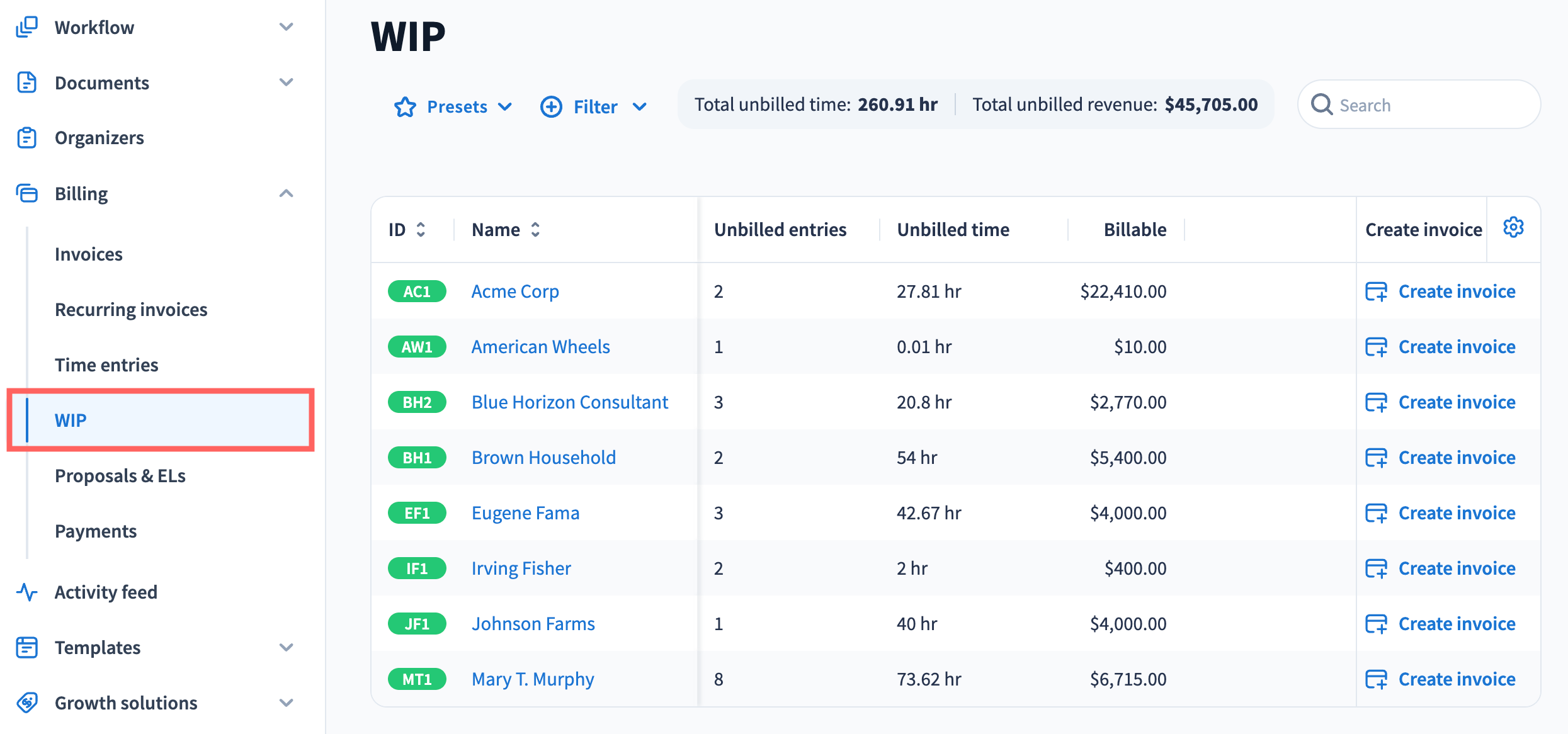Collapse the Billing section chevron

pos(286,193)
